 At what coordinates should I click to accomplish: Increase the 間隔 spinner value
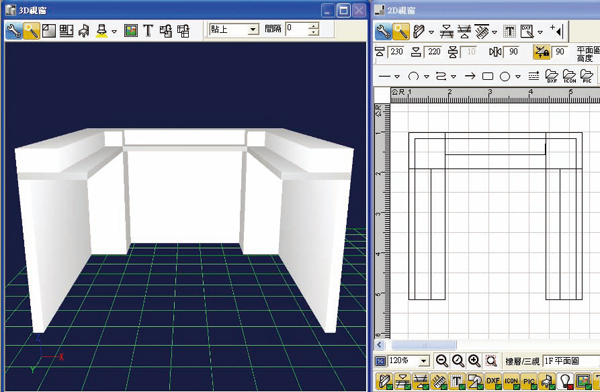pyautogui.click(x=313, y=26)
